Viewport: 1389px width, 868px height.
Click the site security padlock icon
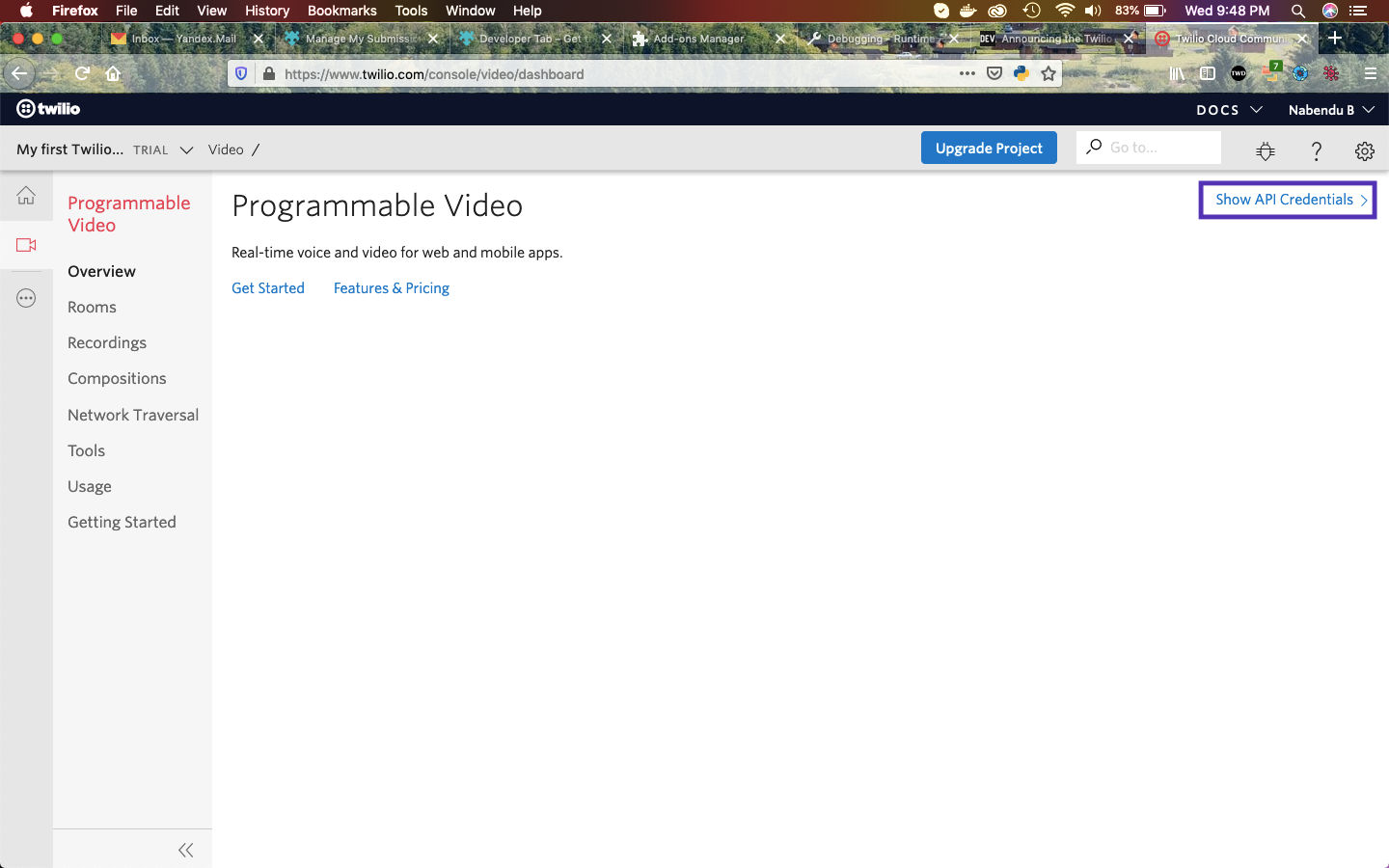pos(268,73)
